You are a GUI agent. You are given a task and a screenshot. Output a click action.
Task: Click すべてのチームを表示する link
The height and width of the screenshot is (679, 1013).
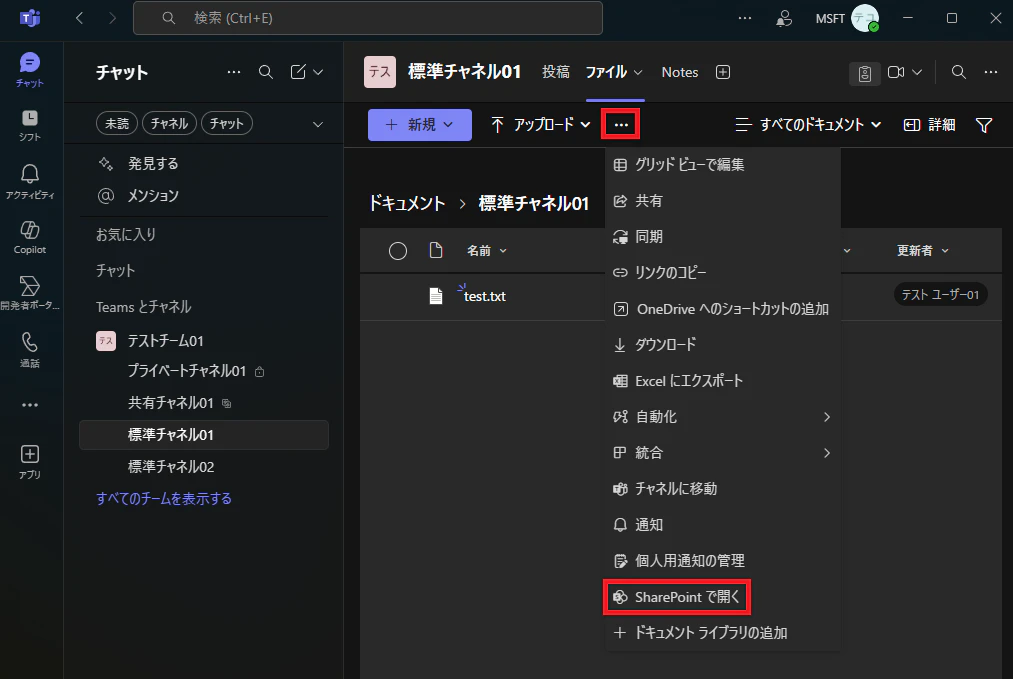tap(163, 499)
